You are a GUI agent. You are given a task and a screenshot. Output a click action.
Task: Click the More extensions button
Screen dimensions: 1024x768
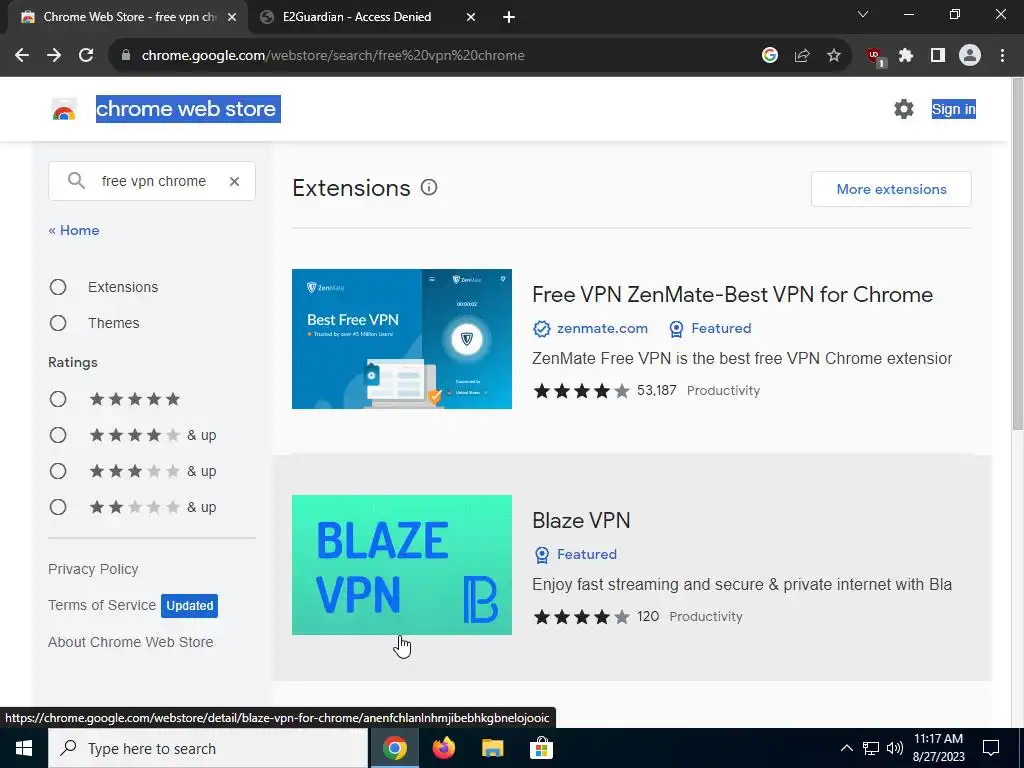891,189
